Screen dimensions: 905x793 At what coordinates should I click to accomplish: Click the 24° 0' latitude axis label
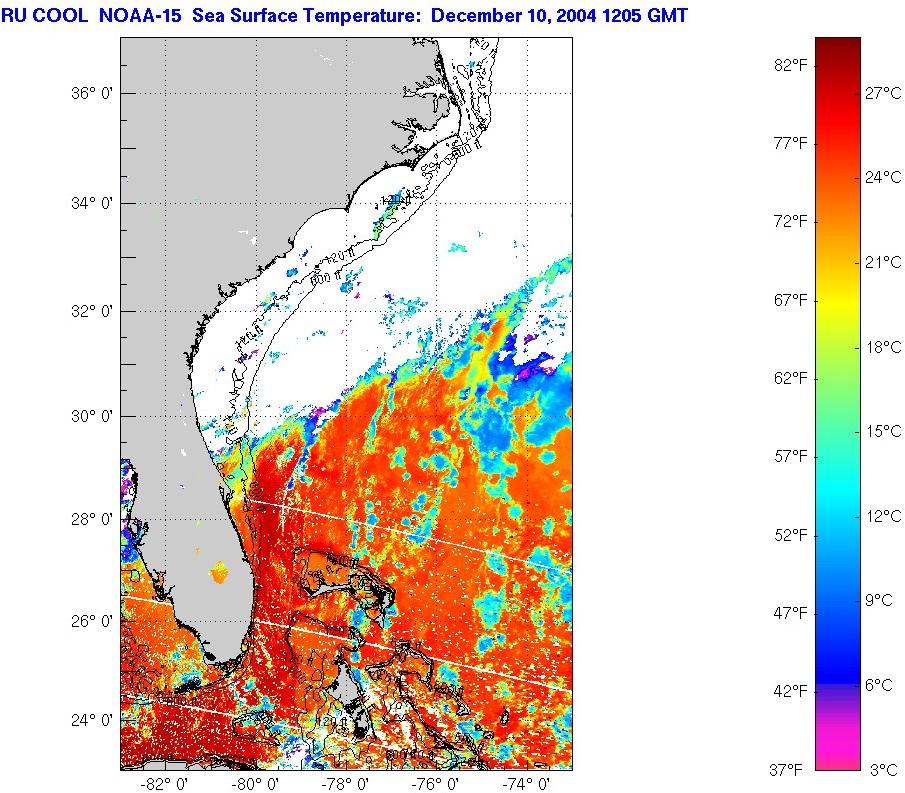(90, 719)
